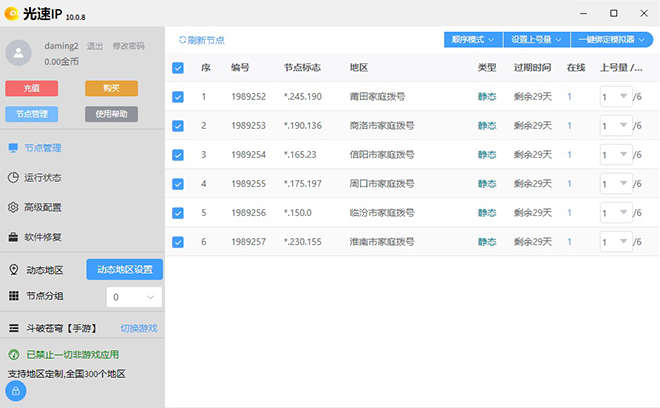This screenshot has height=408, width=660.
Task: Uncheck the checkbox for node 1989255
Action: click(x=178, y=184)
